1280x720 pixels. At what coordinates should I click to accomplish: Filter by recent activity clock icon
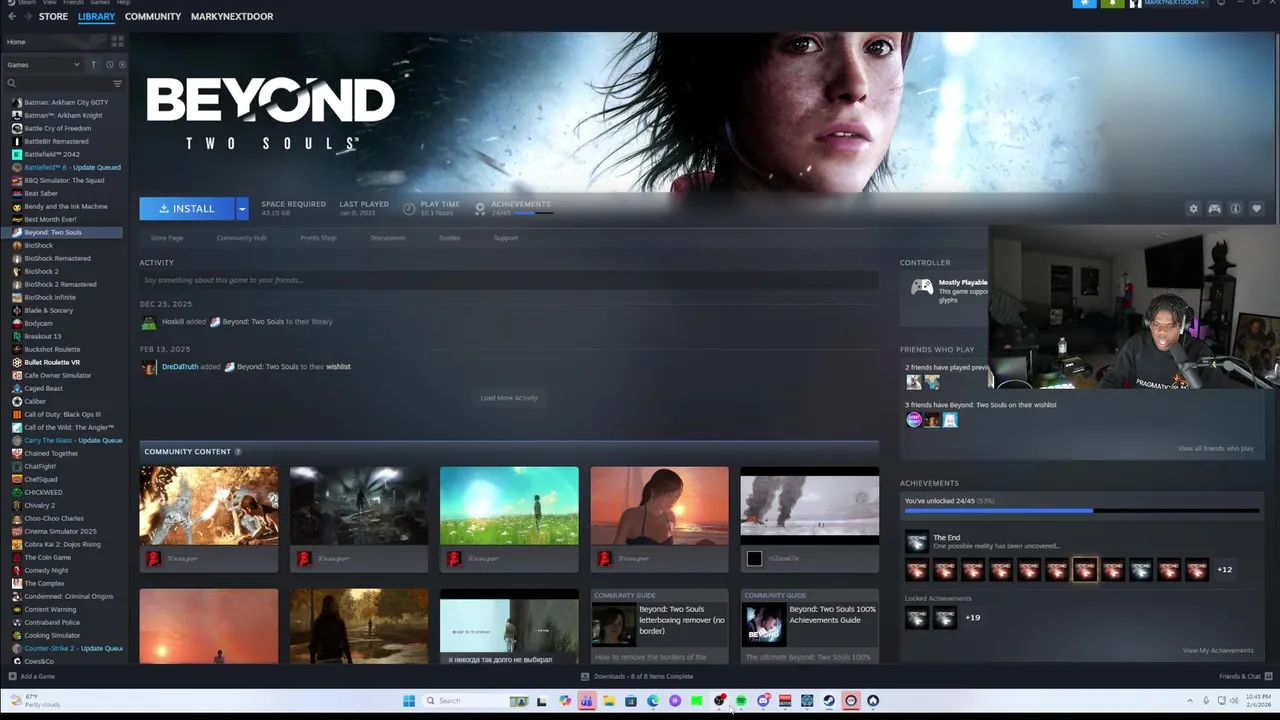109,65
